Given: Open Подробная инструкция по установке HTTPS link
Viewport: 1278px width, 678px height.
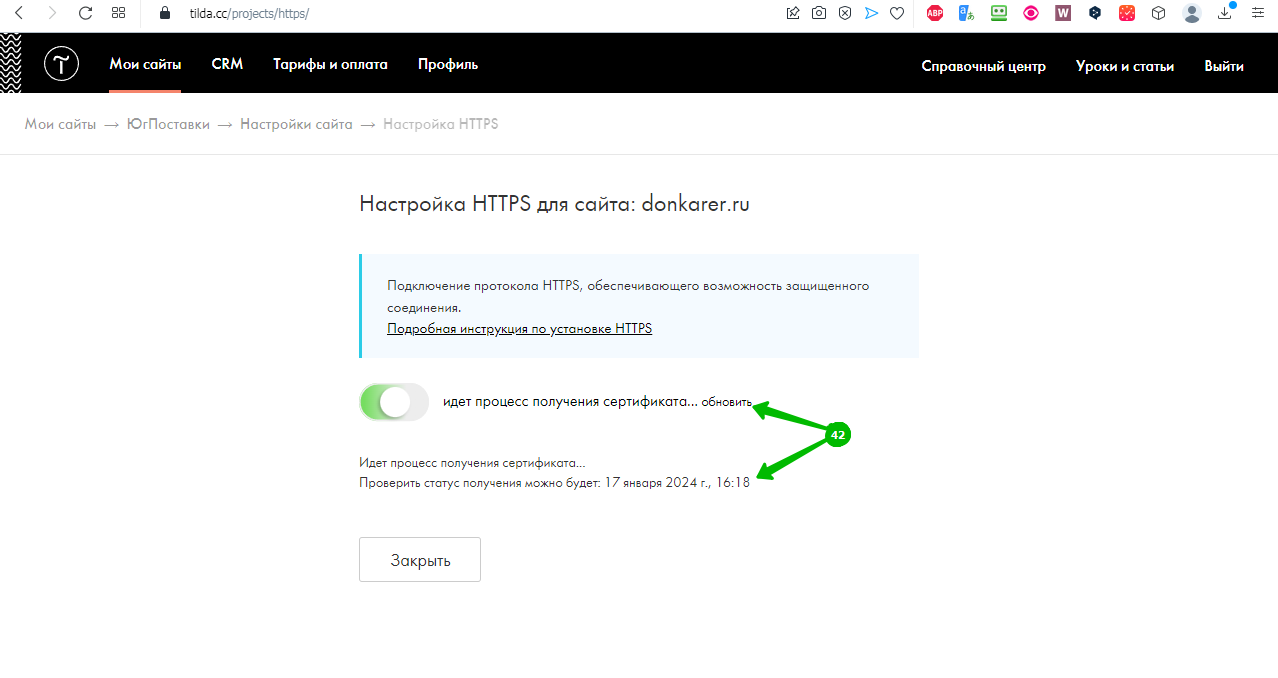Looking at the screenshot, I should pyautogui.click(x=520, y=328).
